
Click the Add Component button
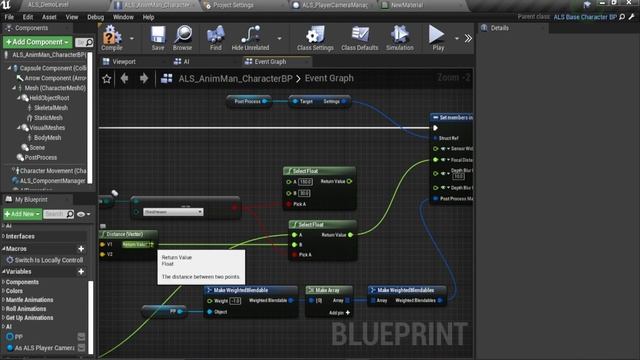tap(38, 42)
